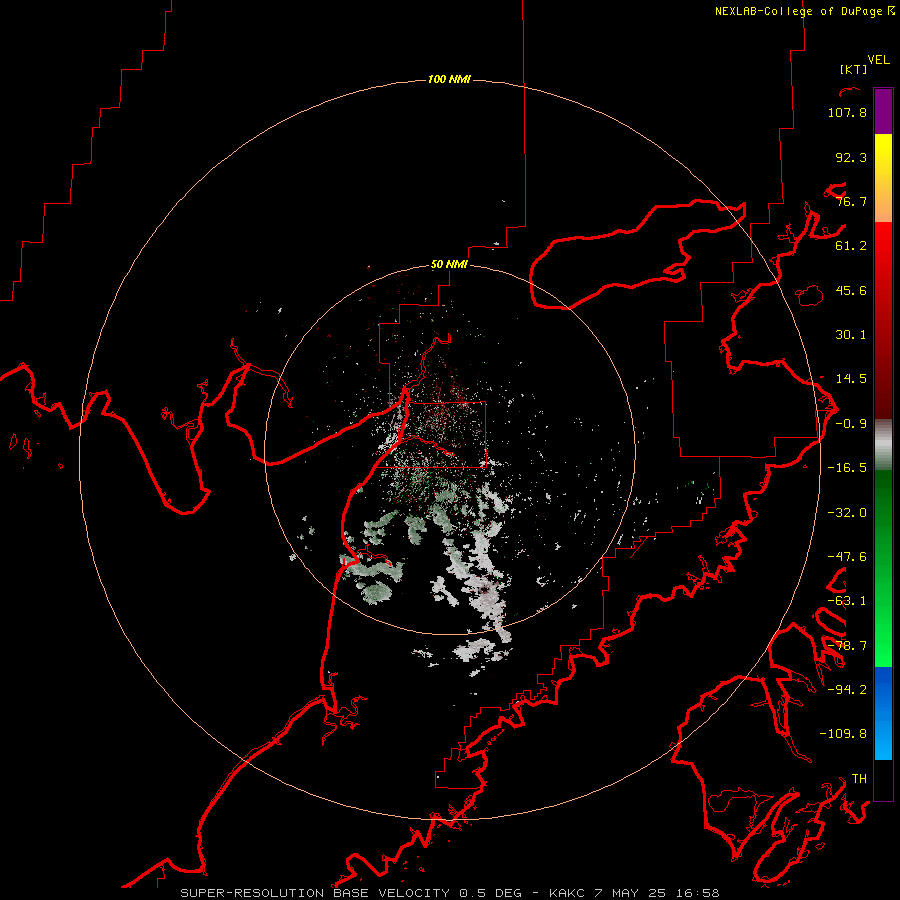Click the yellow-orange segment of the color bar

pyautogui.click(x=883, y=178)
